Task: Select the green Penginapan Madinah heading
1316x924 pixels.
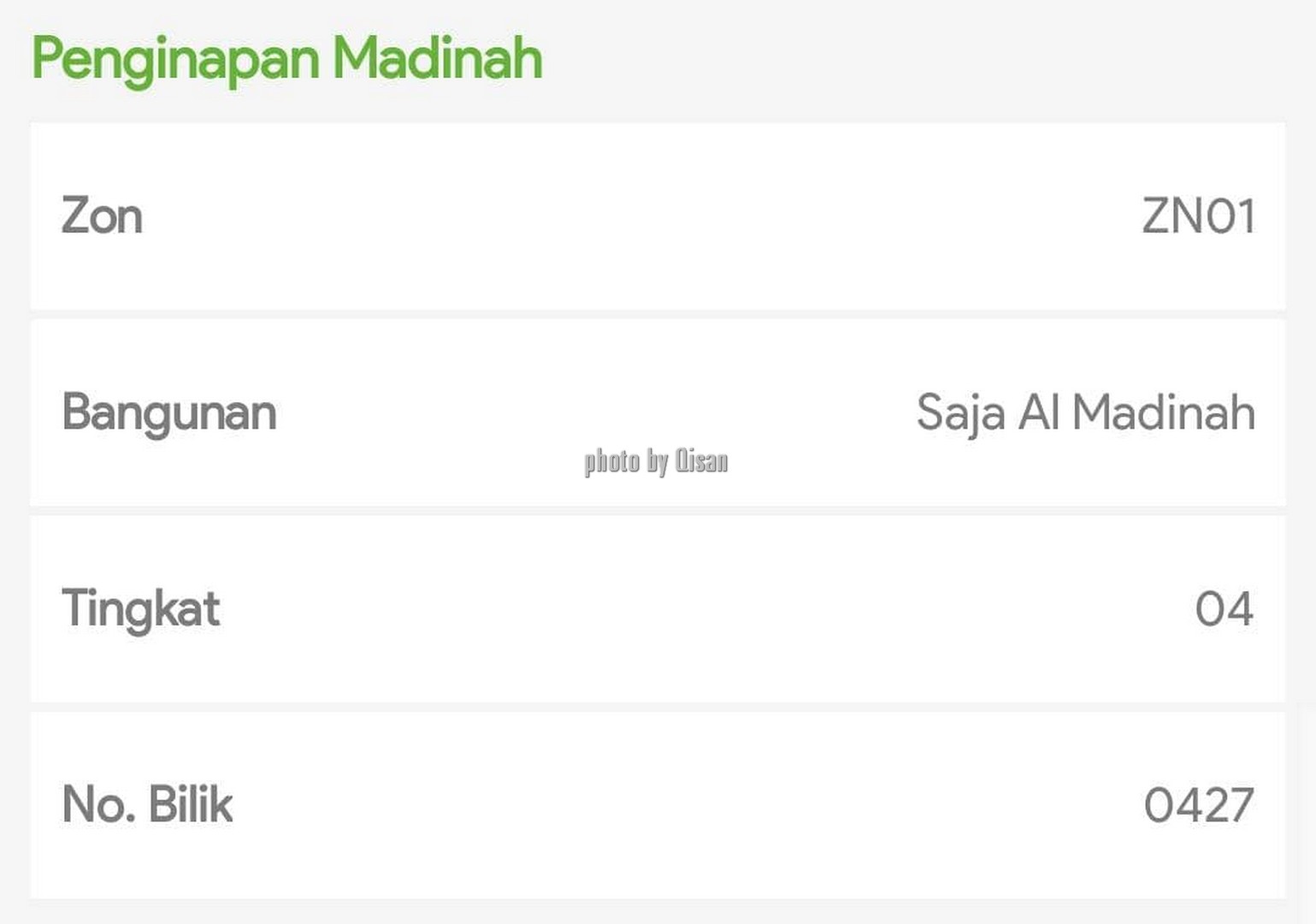Action: [x=286, y=60]
